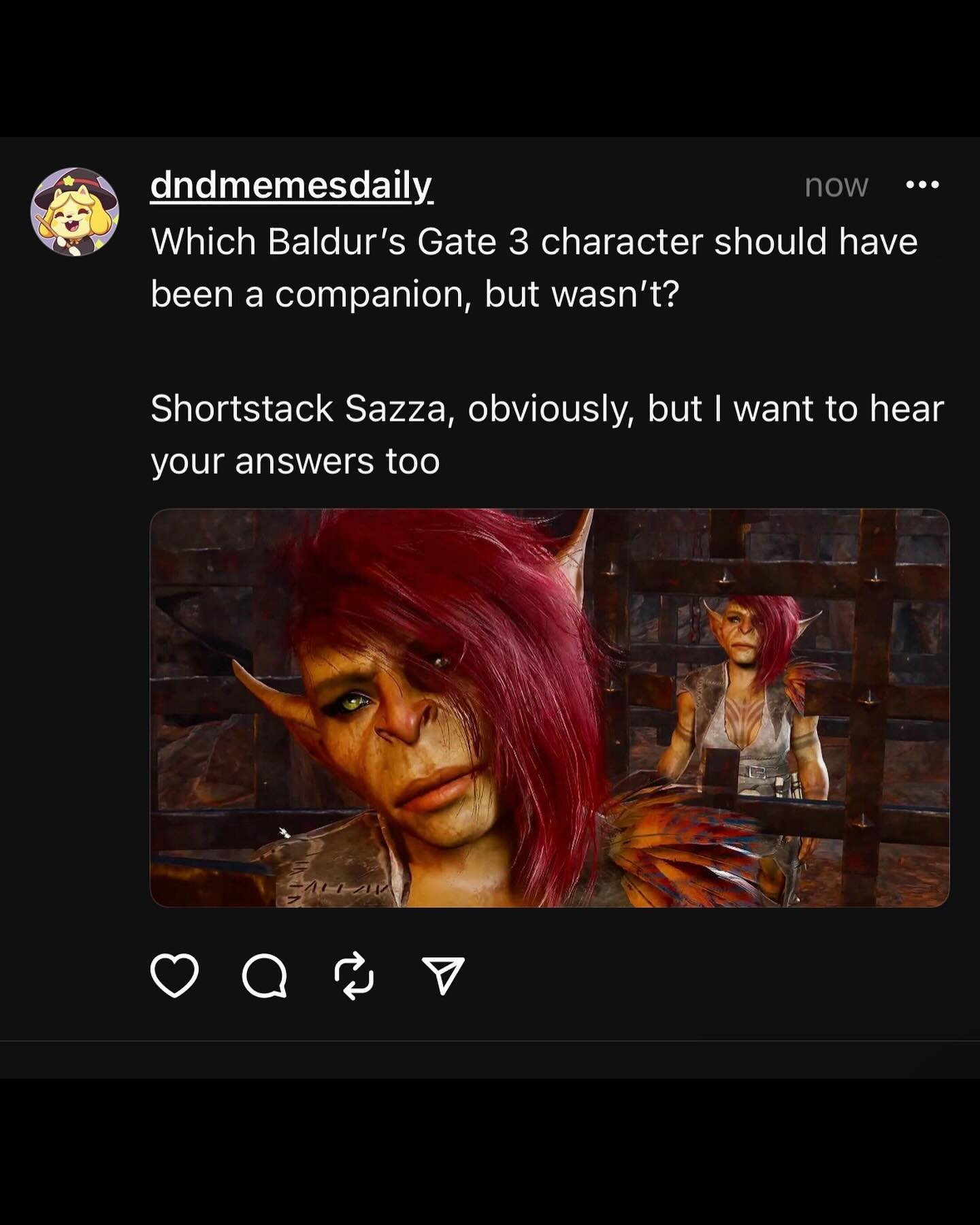Visit the dndmemesdaily username link
Screen dimensions: 980x1225
pyautogui.click(x=291, y=185)
